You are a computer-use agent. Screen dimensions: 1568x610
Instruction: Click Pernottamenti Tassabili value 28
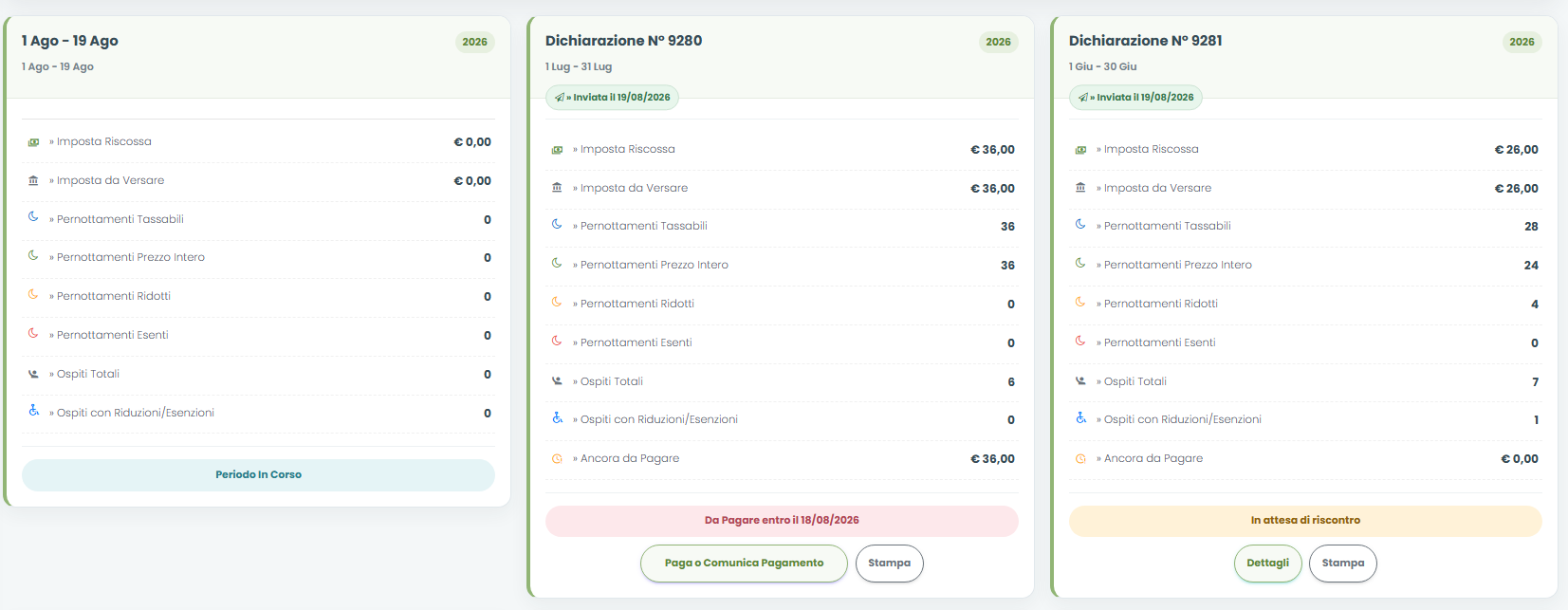point(1531,227)
